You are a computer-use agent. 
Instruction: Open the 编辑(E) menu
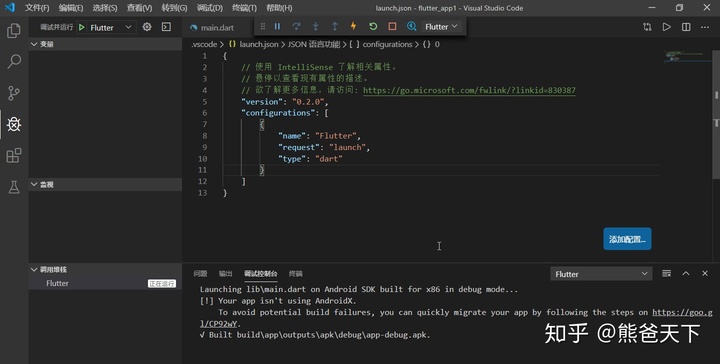coord(71,8)
